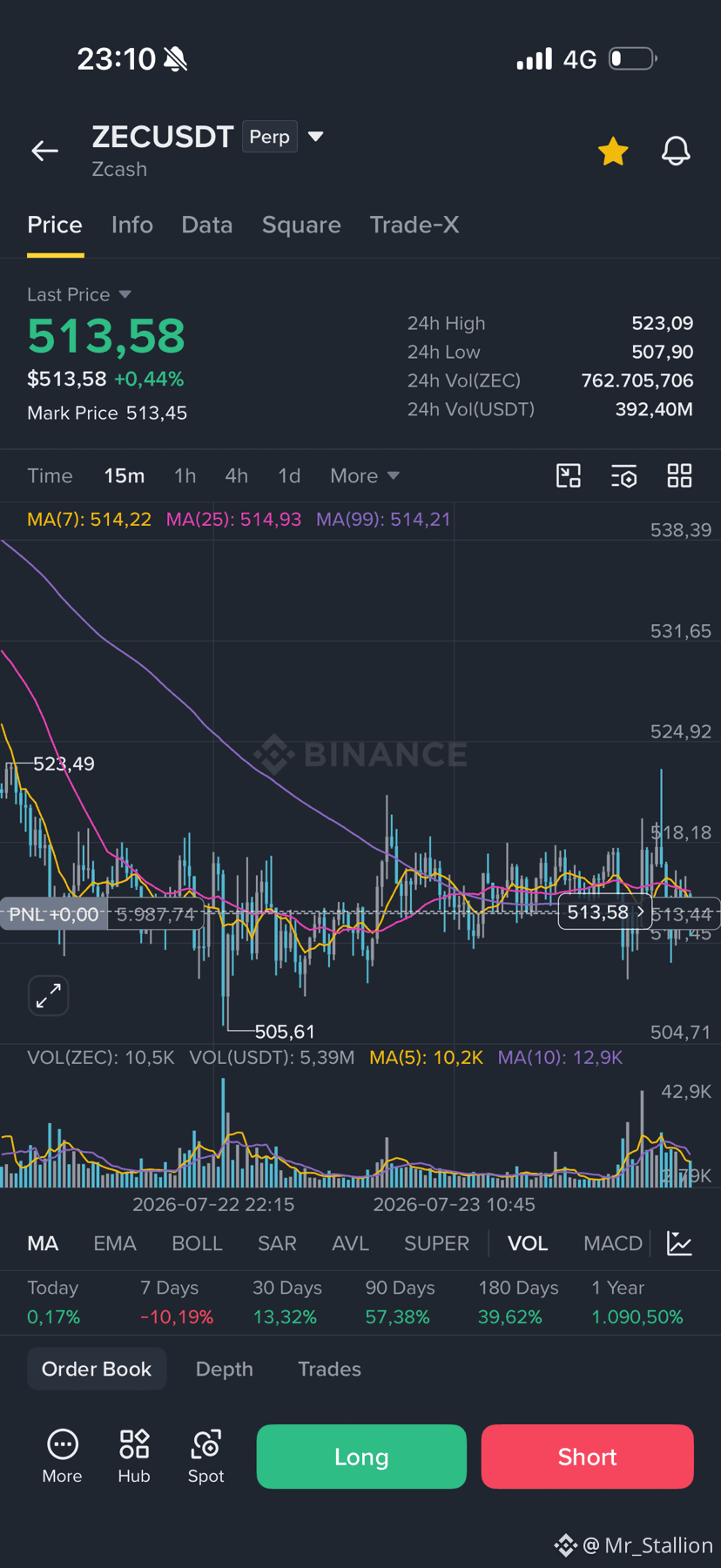Open the Last Price type dropdown
This screenshot has height=1568, width=721.
click(125, 294)
